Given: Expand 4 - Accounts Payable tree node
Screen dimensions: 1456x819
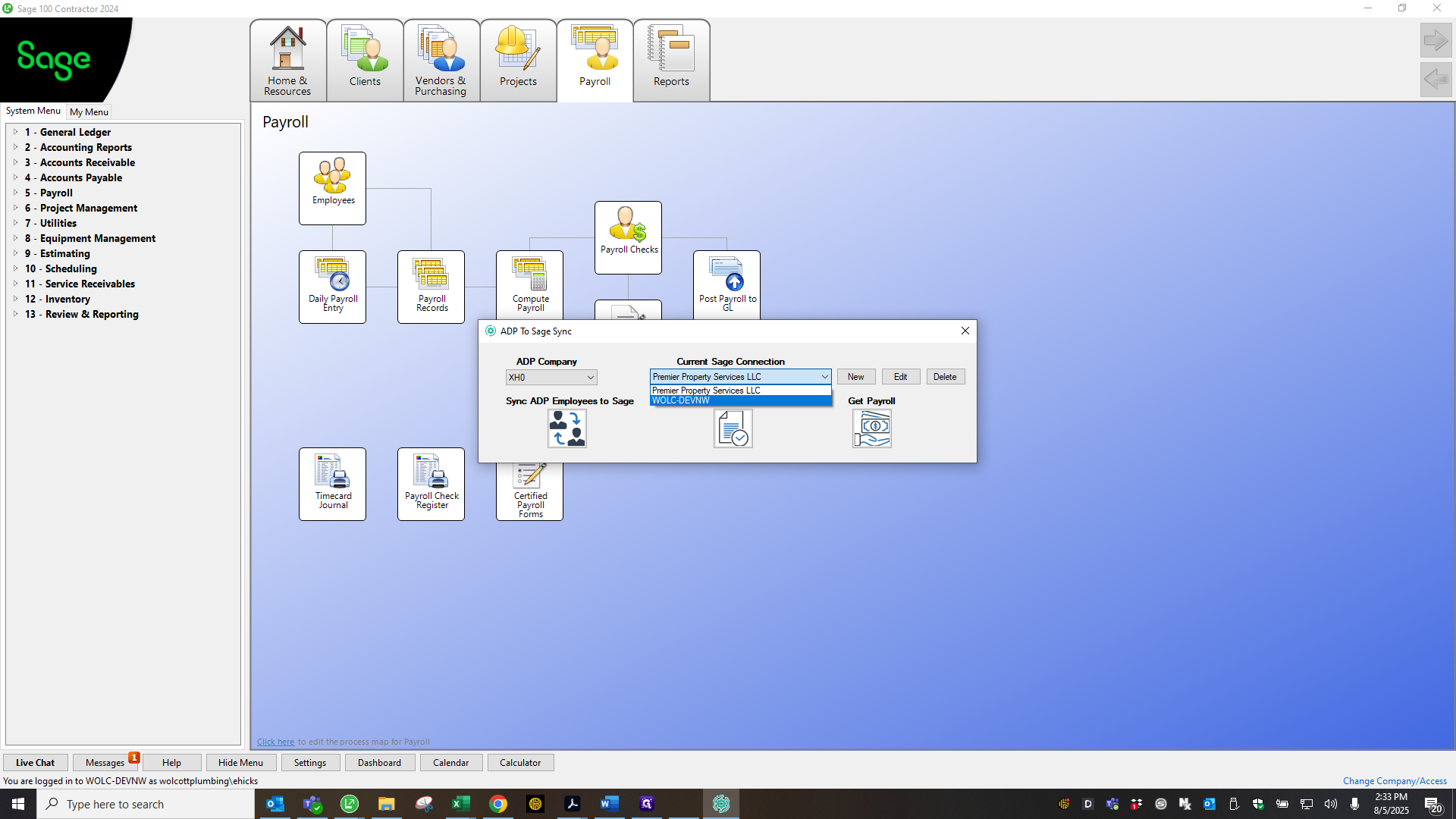Looking at the screenshot, I should (x=15, y=177).
